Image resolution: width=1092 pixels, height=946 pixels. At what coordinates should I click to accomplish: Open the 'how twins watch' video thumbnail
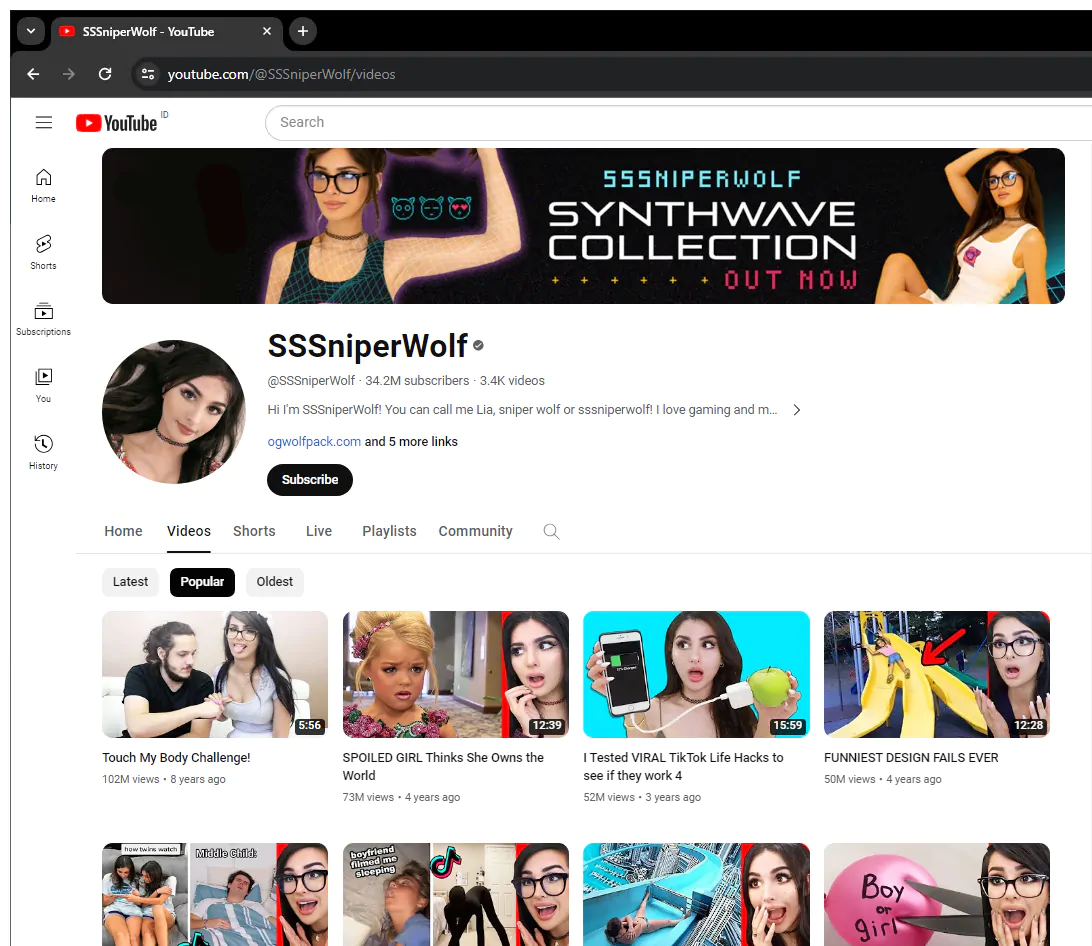tap(214, 894)
